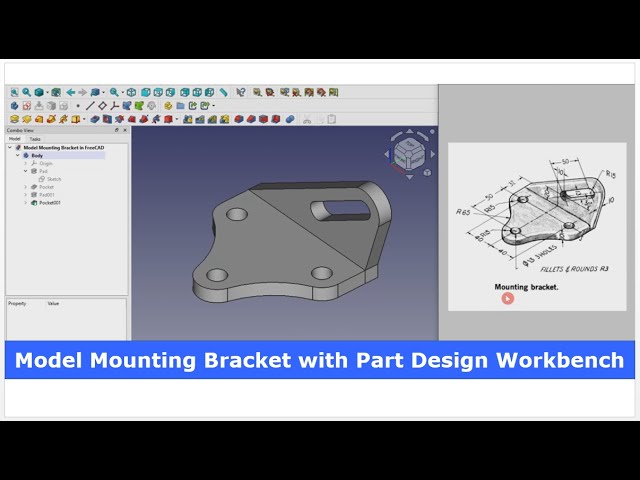
Task: Select the Pocket001 feature in tree
Action: (46, 202)
